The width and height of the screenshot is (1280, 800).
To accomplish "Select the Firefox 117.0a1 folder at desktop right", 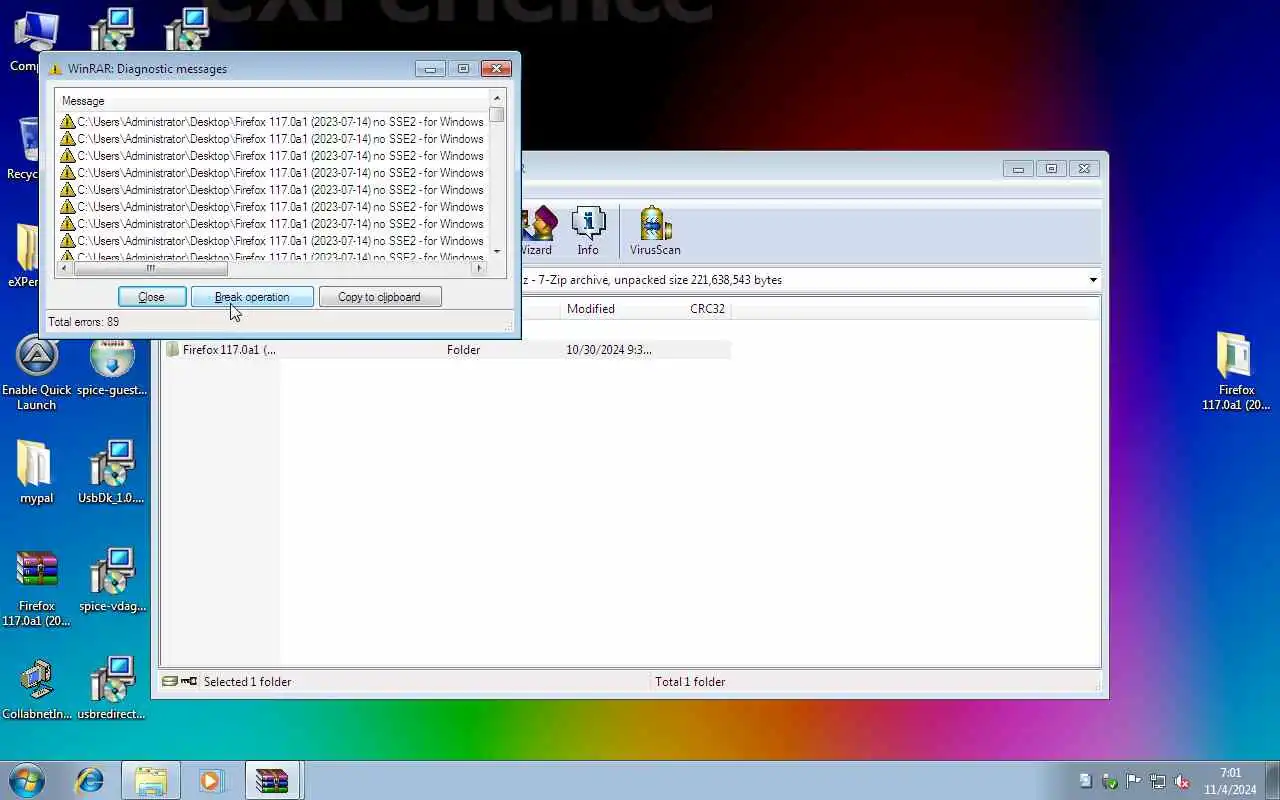I will coord(1236,370).
